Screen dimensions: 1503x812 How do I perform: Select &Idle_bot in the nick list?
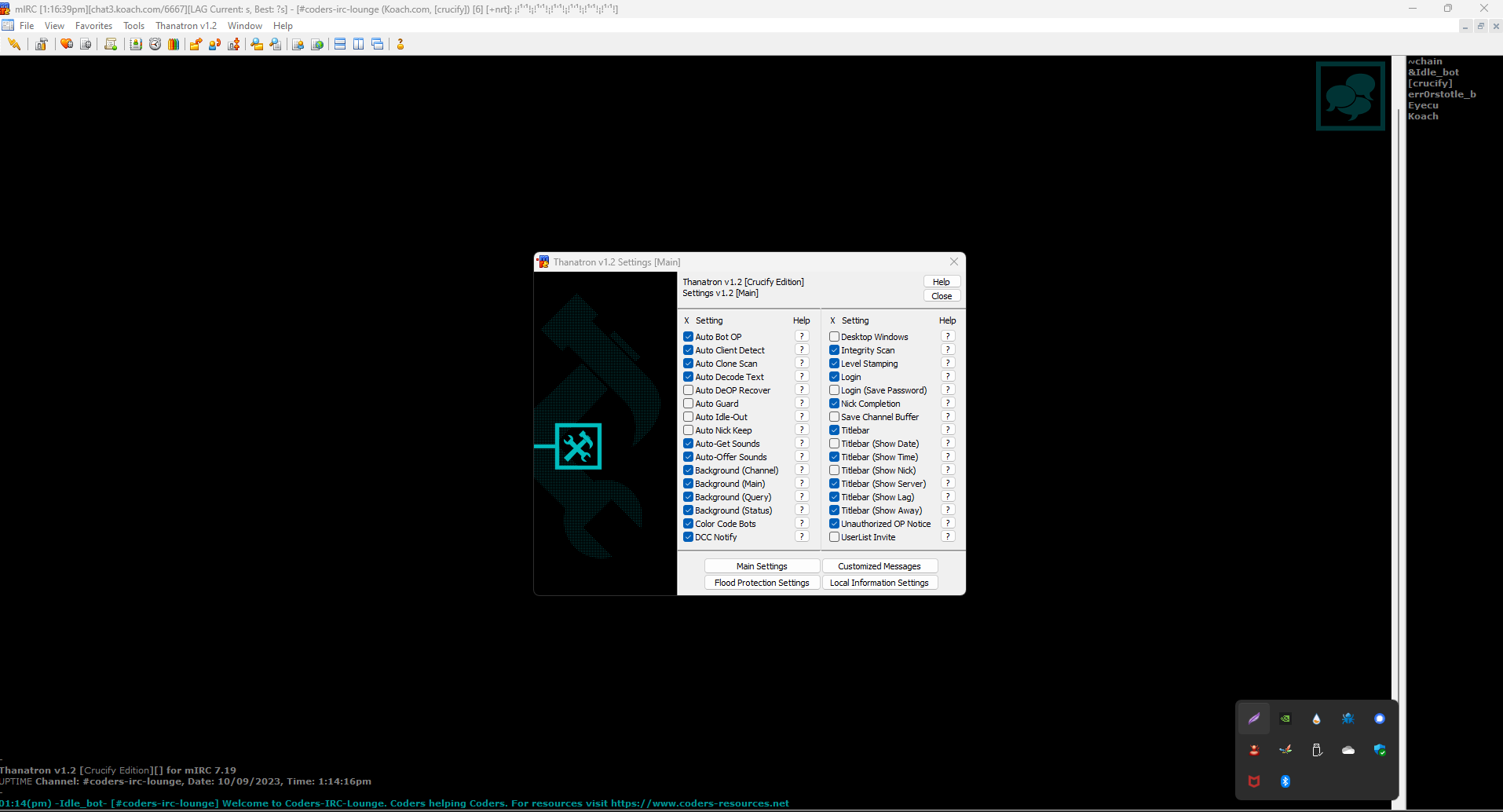click(1433, 72)
